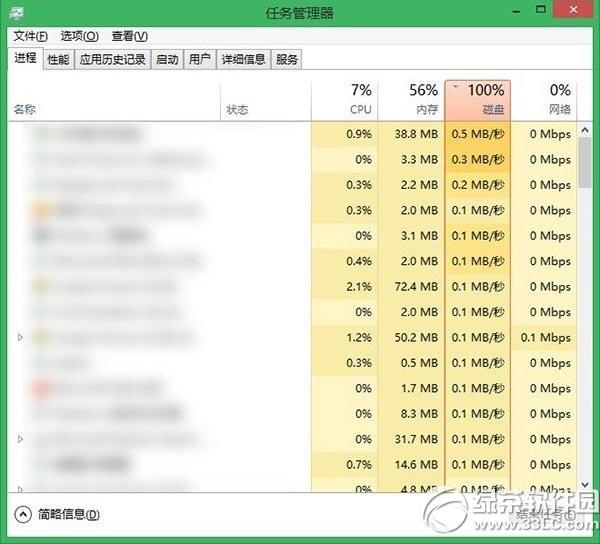This screenshot has width=600, height=544.
Task: Click the red icon of the 1.7 MB process
Action: point(41,388)
